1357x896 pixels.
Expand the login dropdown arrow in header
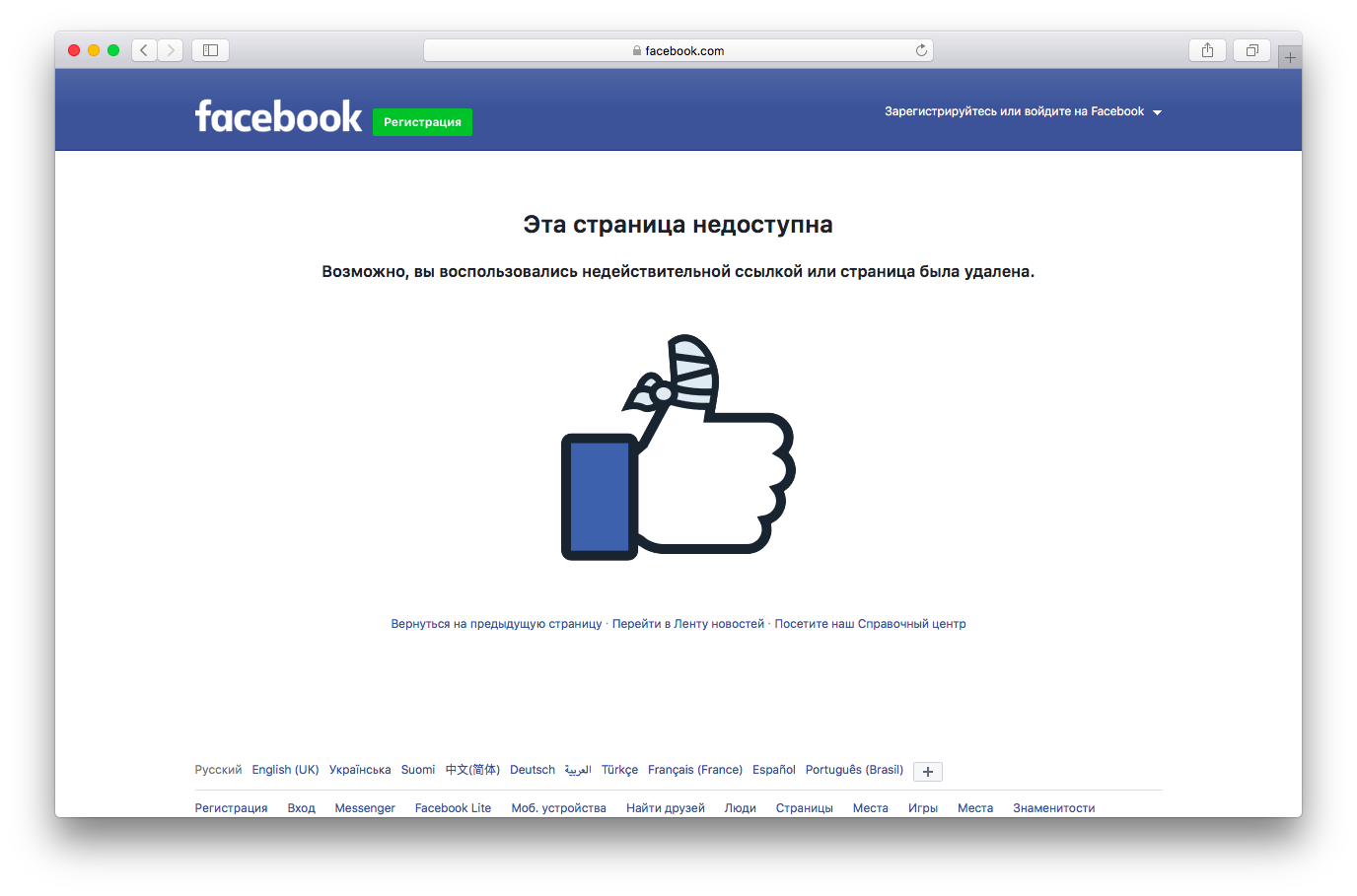[x=1158, y=112]
